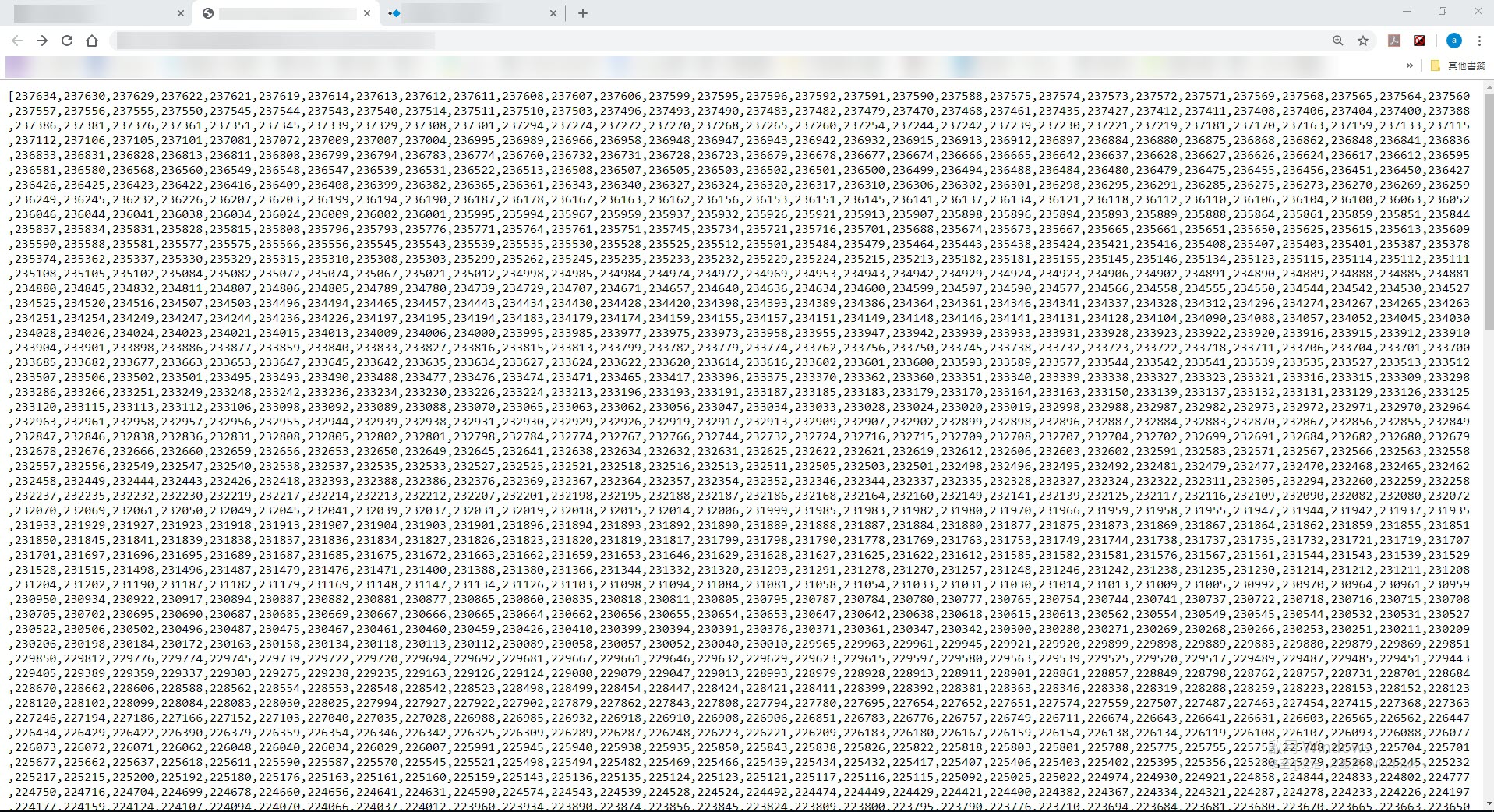
Task: Close the first browser tab
Action: 181,13
